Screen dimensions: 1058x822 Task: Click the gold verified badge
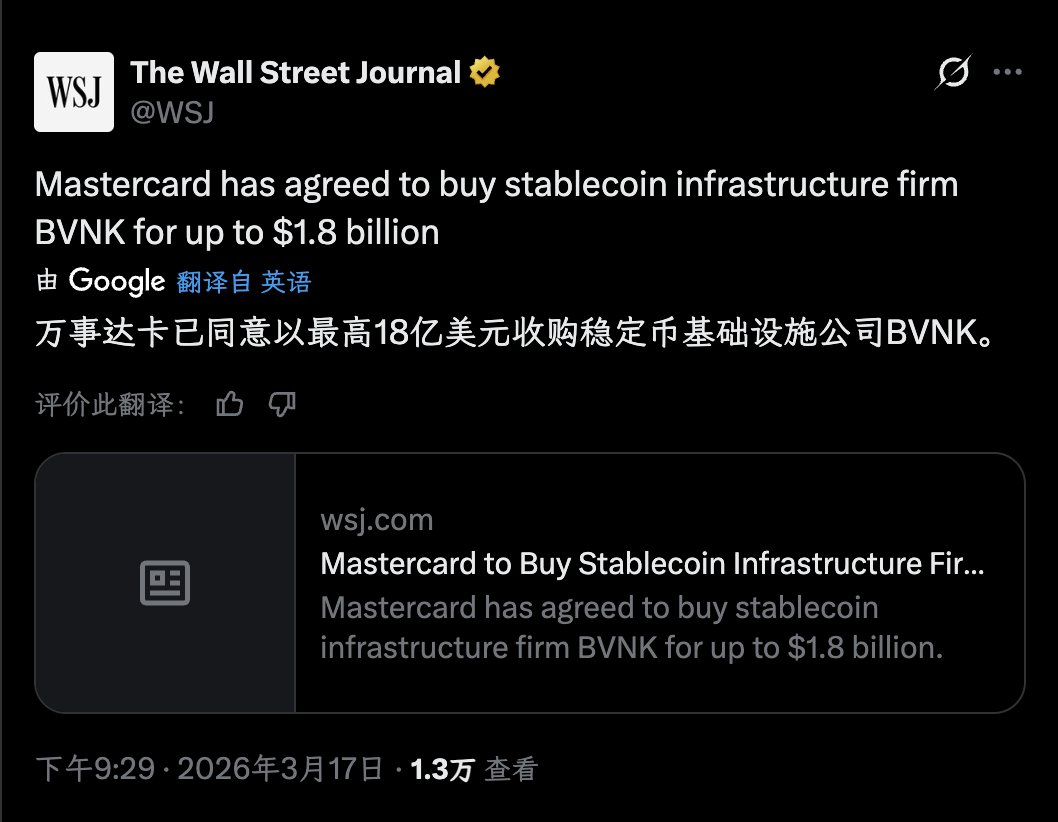coord(485,73)
